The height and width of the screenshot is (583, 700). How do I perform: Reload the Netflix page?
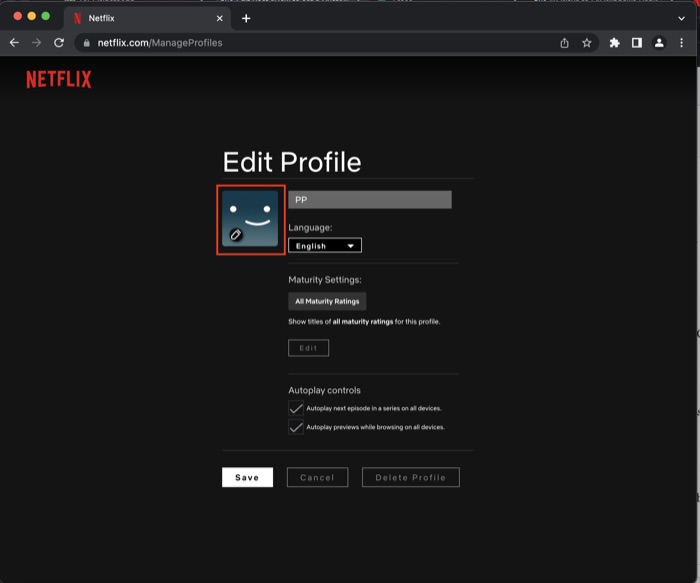(59, 43)
